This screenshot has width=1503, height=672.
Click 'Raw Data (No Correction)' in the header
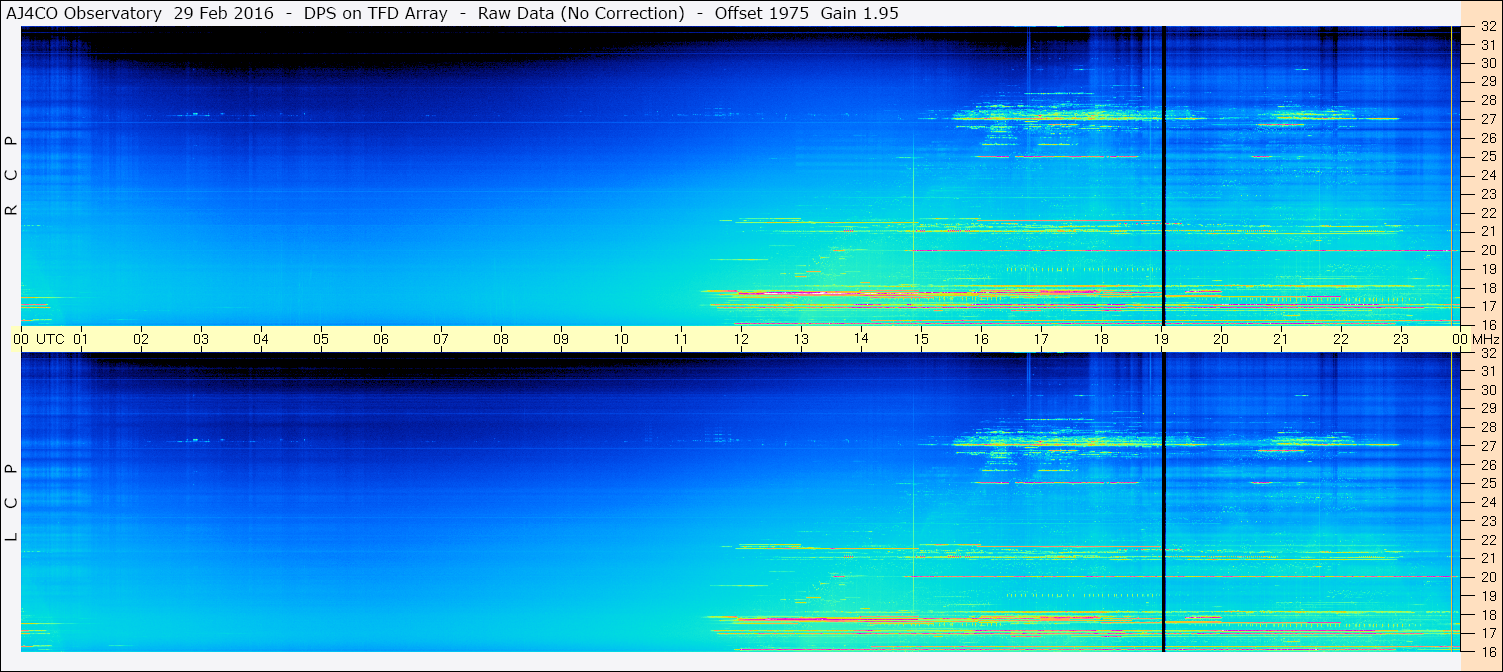point(581,13)
